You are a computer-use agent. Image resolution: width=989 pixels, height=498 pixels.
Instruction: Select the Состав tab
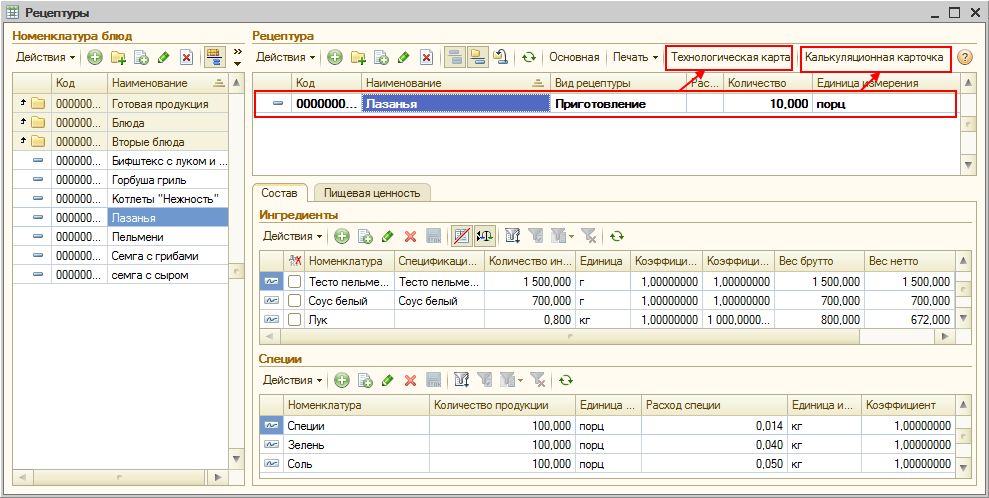pyautogui.click(x=279, y=193)
